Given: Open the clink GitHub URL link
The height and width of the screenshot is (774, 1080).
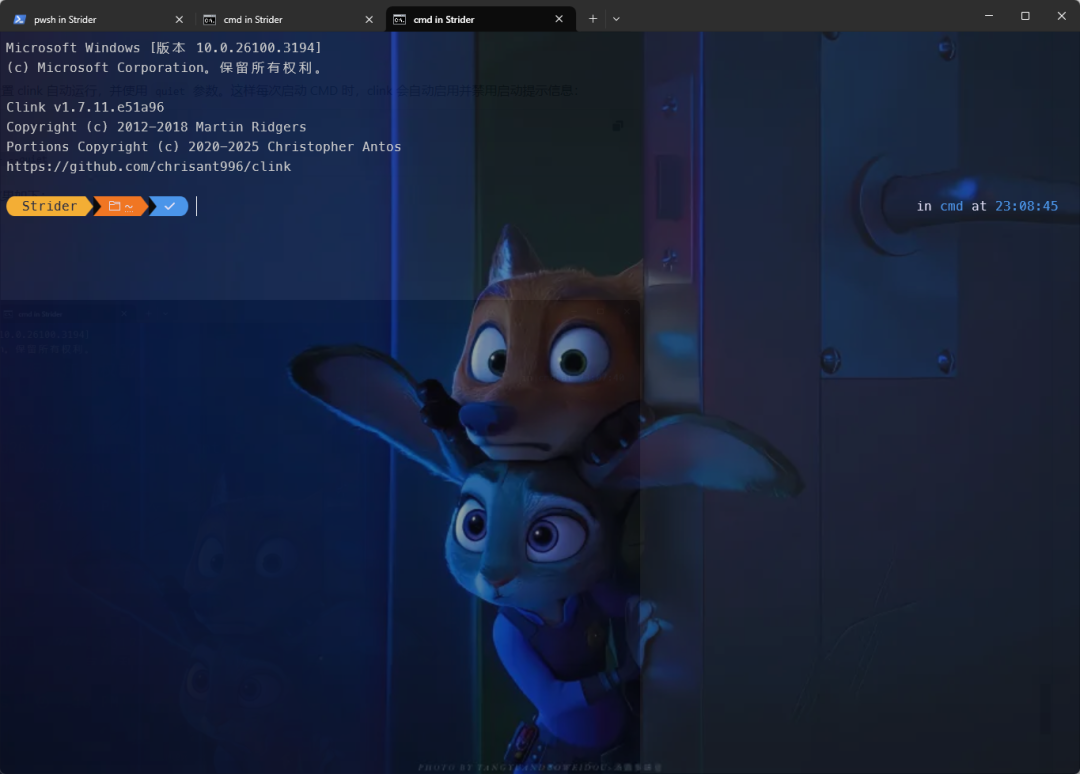Looking at the screenshot, I should click(149, 166).
